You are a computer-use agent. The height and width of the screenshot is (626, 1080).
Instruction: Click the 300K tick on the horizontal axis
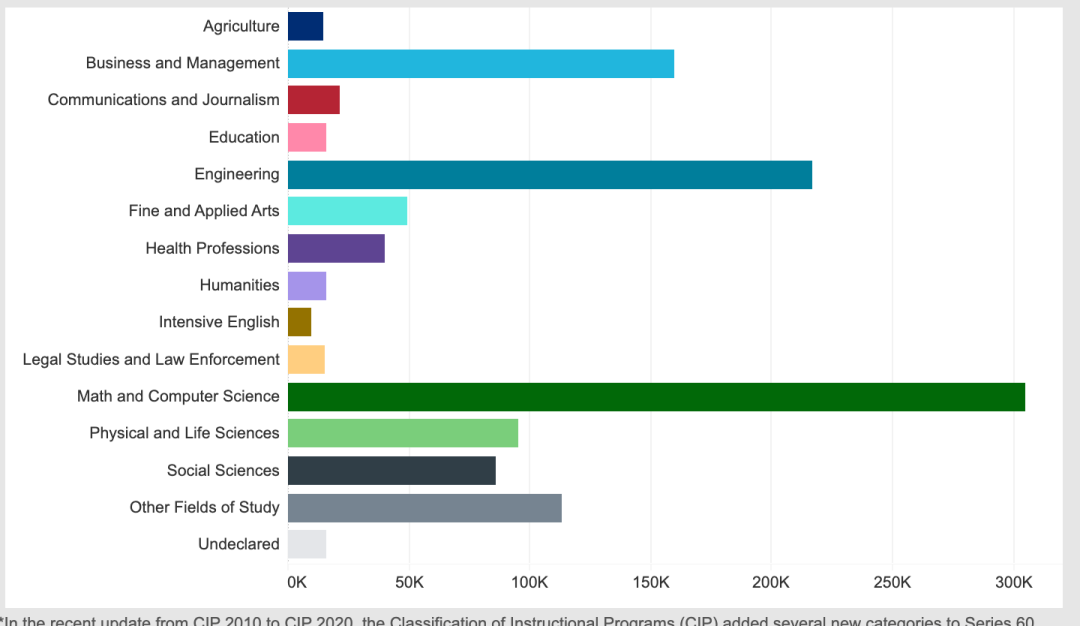(x=1013, y=582)
